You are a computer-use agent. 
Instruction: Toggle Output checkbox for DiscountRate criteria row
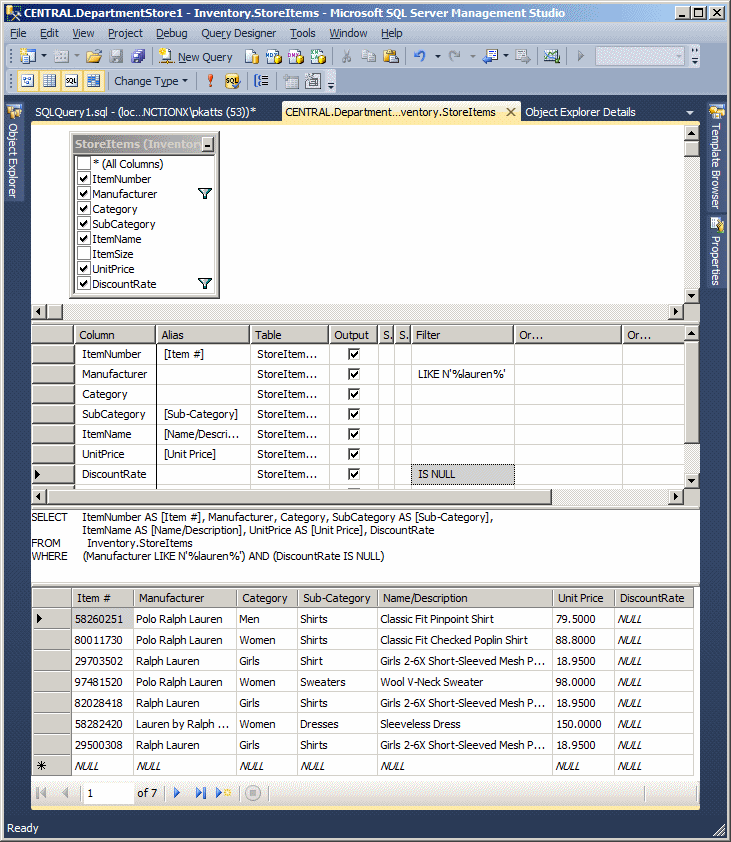[x=354, y=474]
